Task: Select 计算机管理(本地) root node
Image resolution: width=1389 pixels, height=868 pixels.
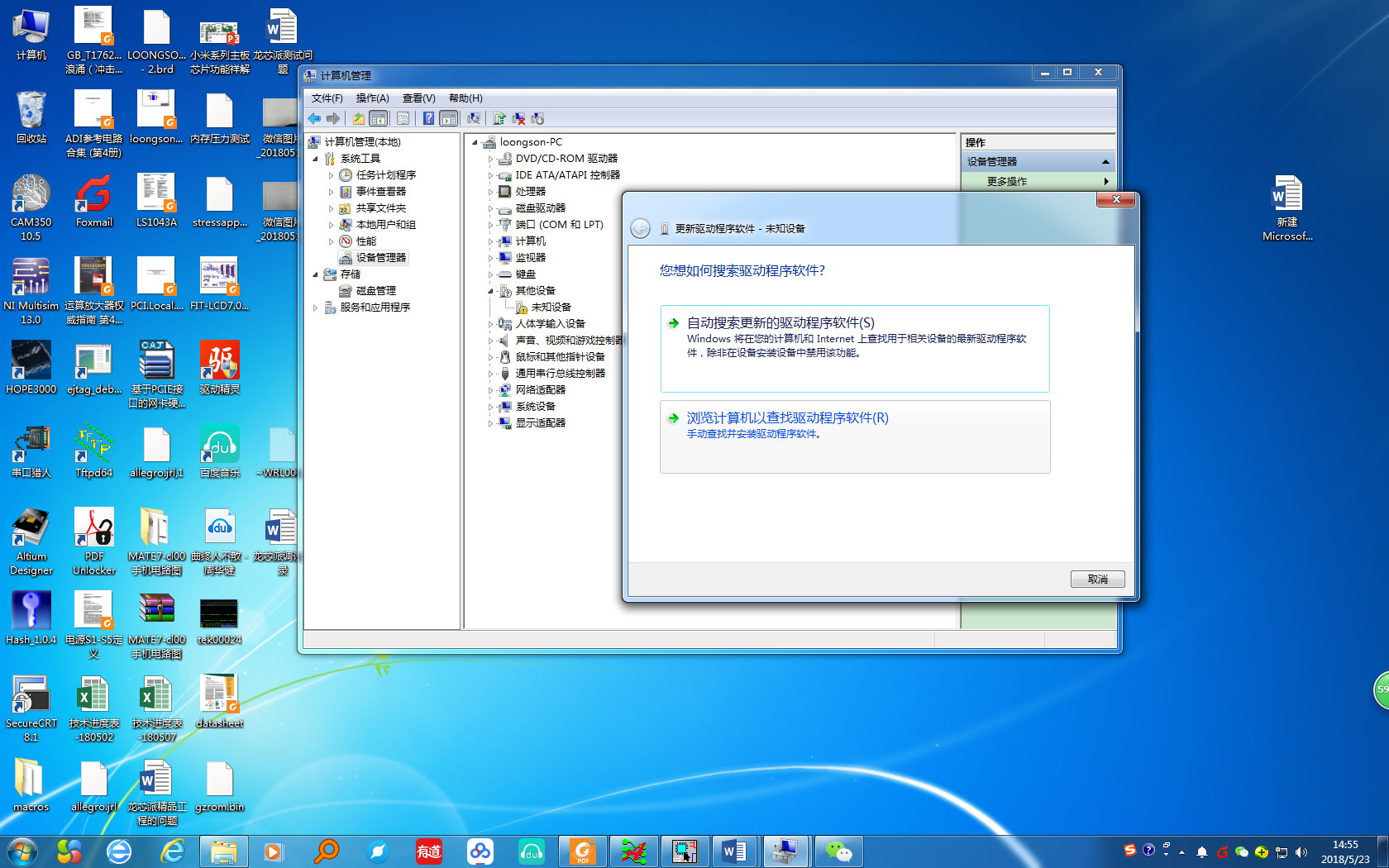Action: (x=362, y=142)
